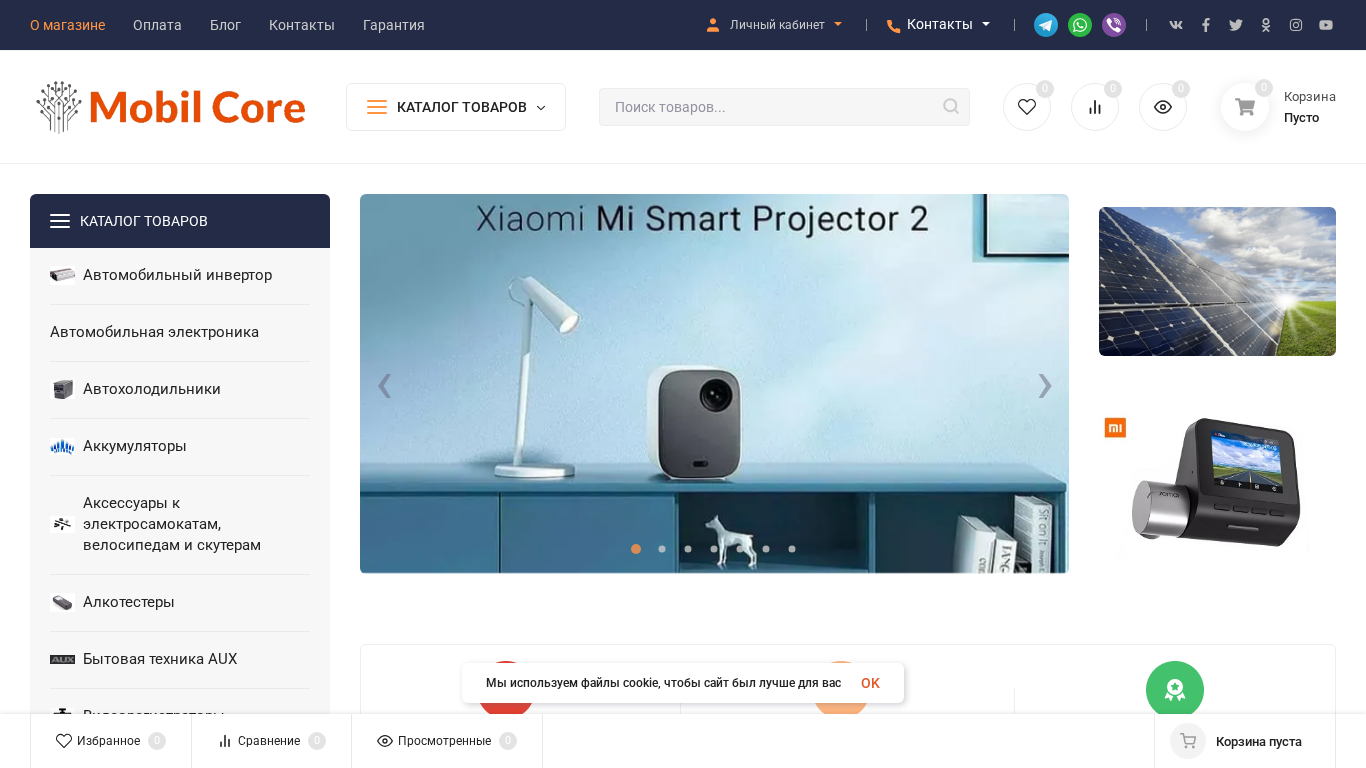Go to the second banner slide dot
The height and width of the screenshot is (768, 1366).
tap(662, 549)
